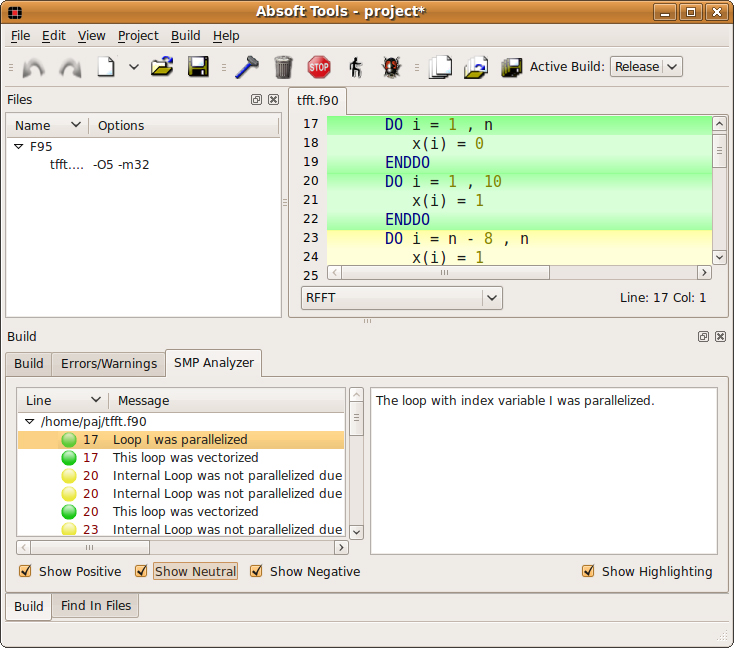Clean build with the trash can icon

(283, 67)
